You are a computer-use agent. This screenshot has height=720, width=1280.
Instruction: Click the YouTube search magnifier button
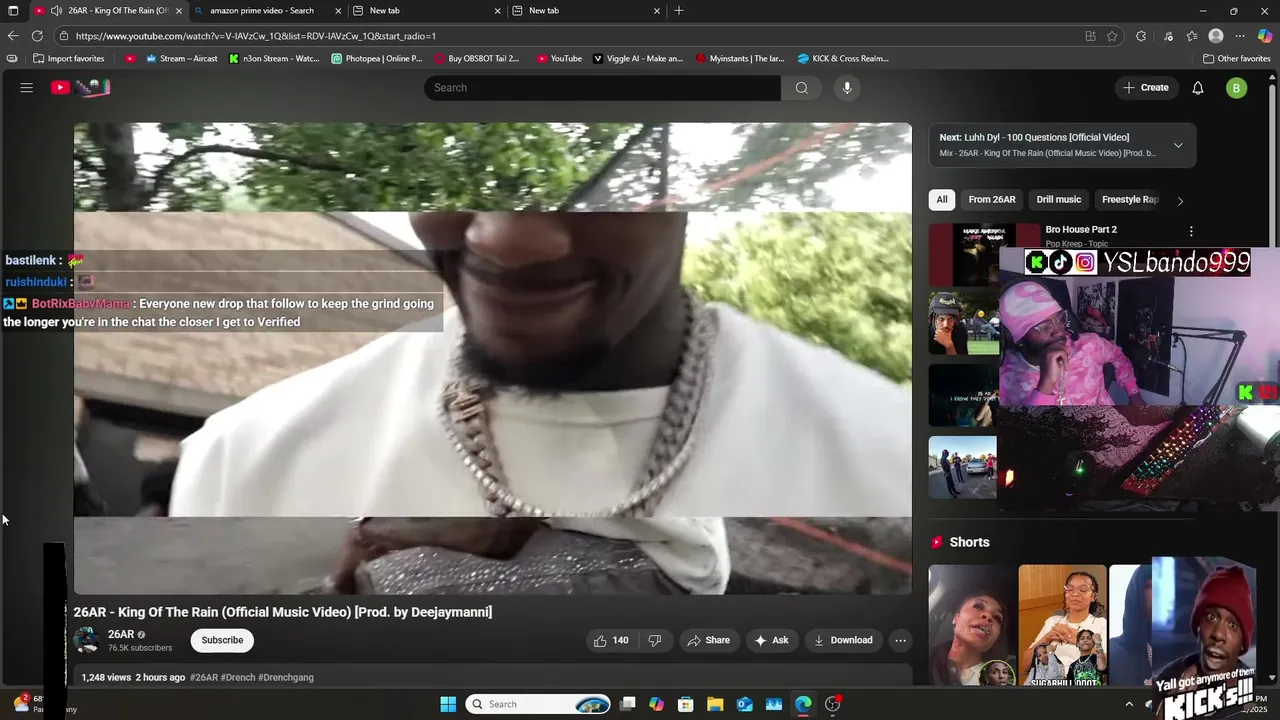pos(801,88)
